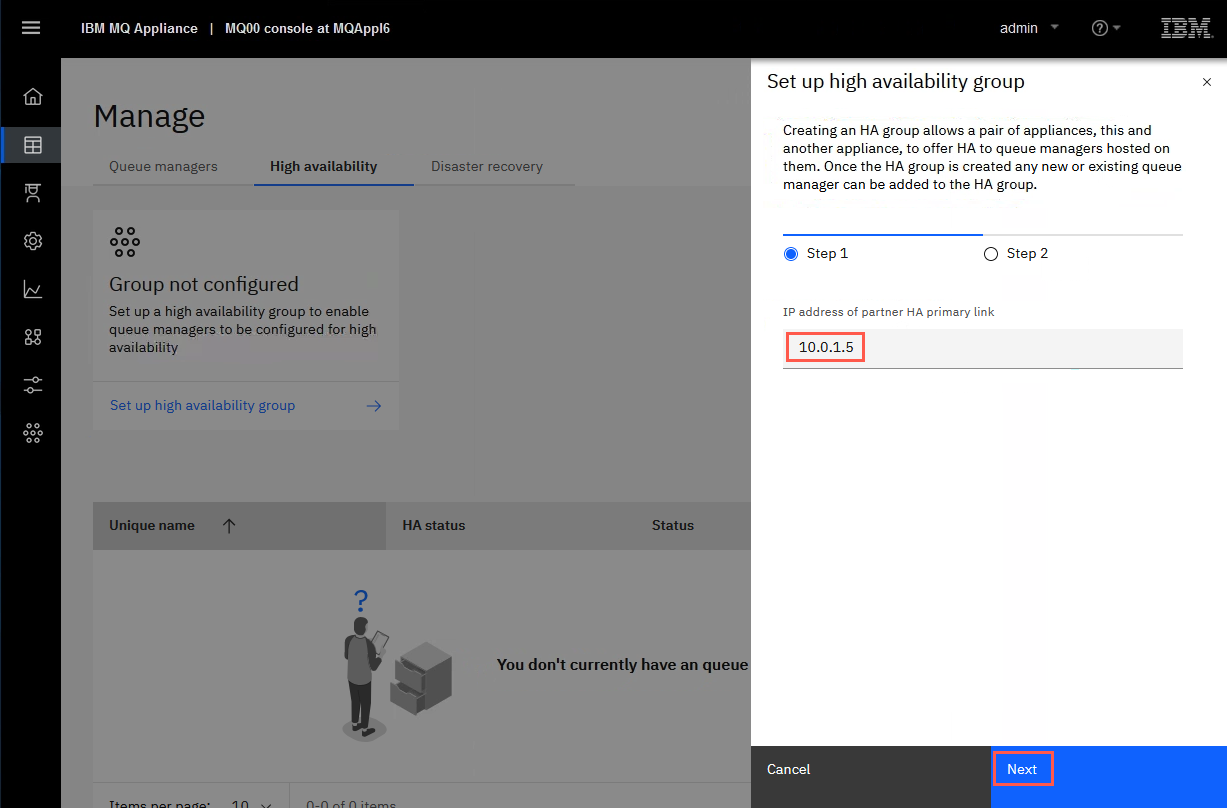Viewport: 1227px width, 808px height.
Task: Click the Group not configured heading
Action: 204,285
